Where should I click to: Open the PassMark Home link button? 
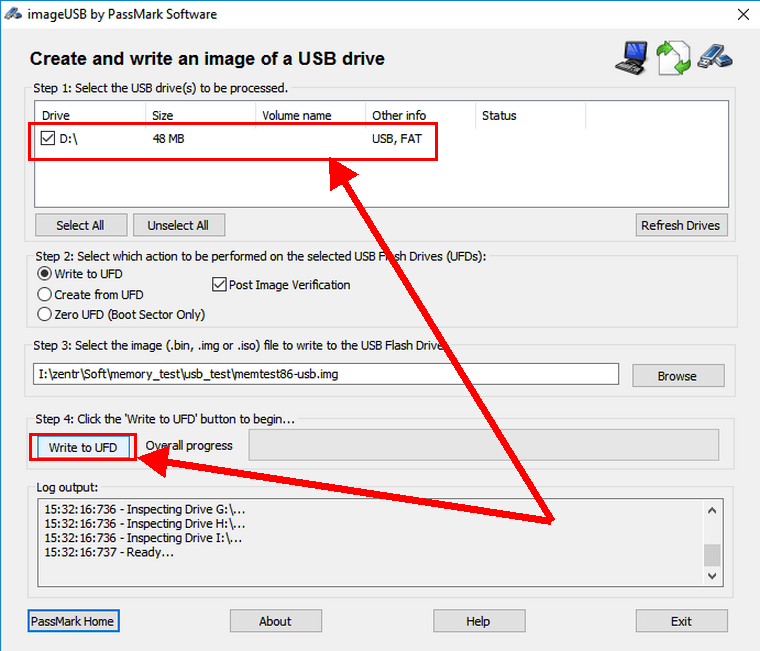coord(73,621)
